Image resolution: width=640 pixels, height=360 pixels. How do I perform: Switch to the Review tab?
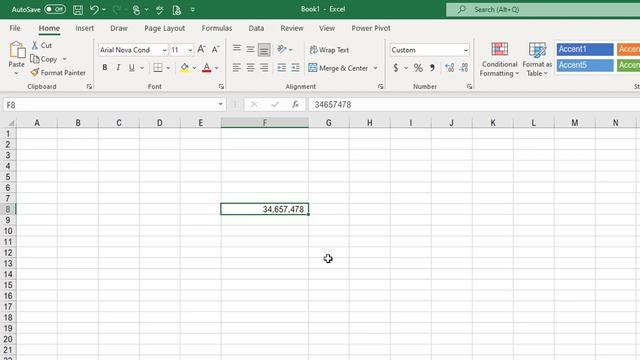click(291, 28)
